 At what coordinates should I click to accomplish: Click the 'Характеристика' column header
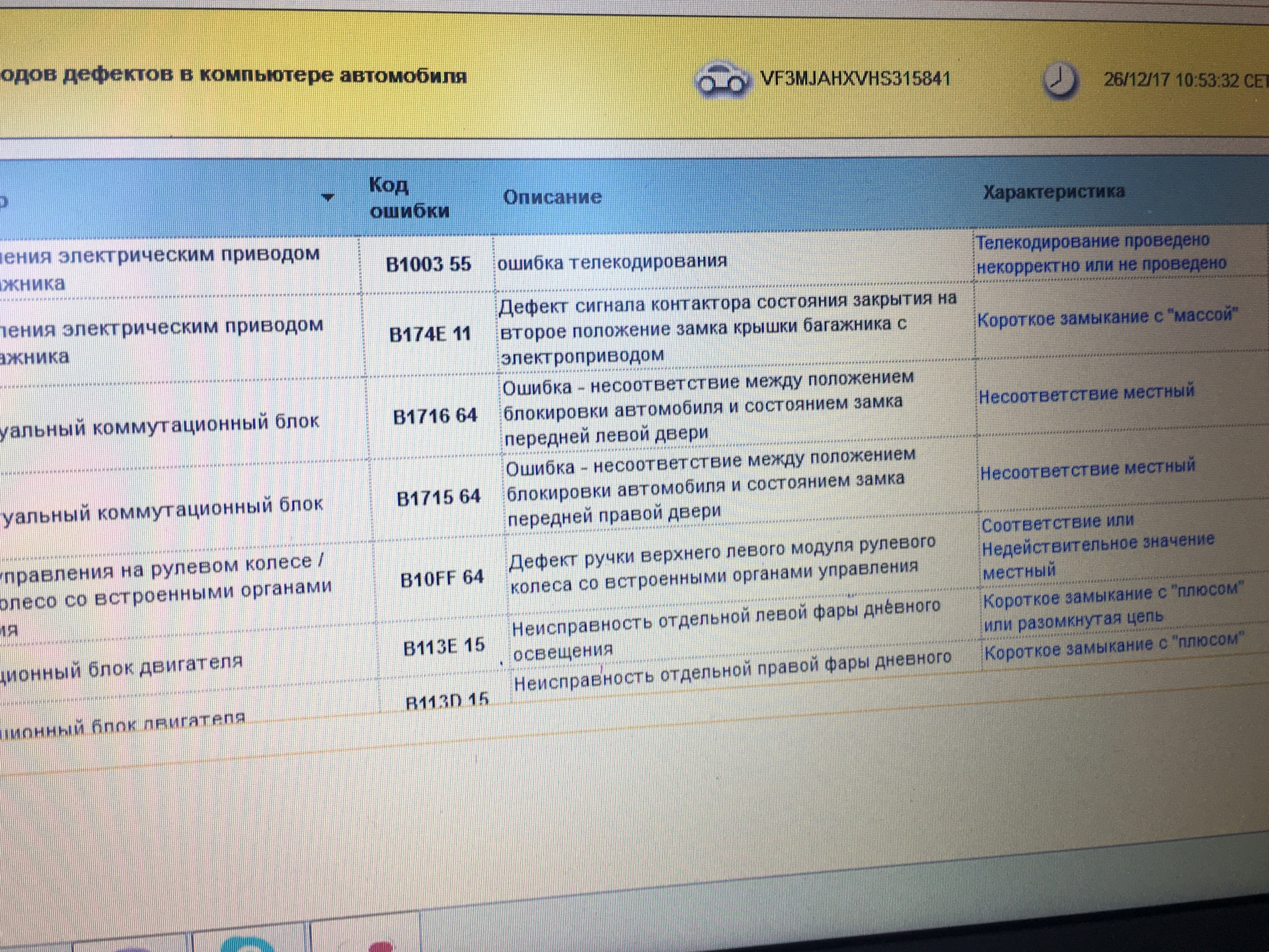point(1054,192)
